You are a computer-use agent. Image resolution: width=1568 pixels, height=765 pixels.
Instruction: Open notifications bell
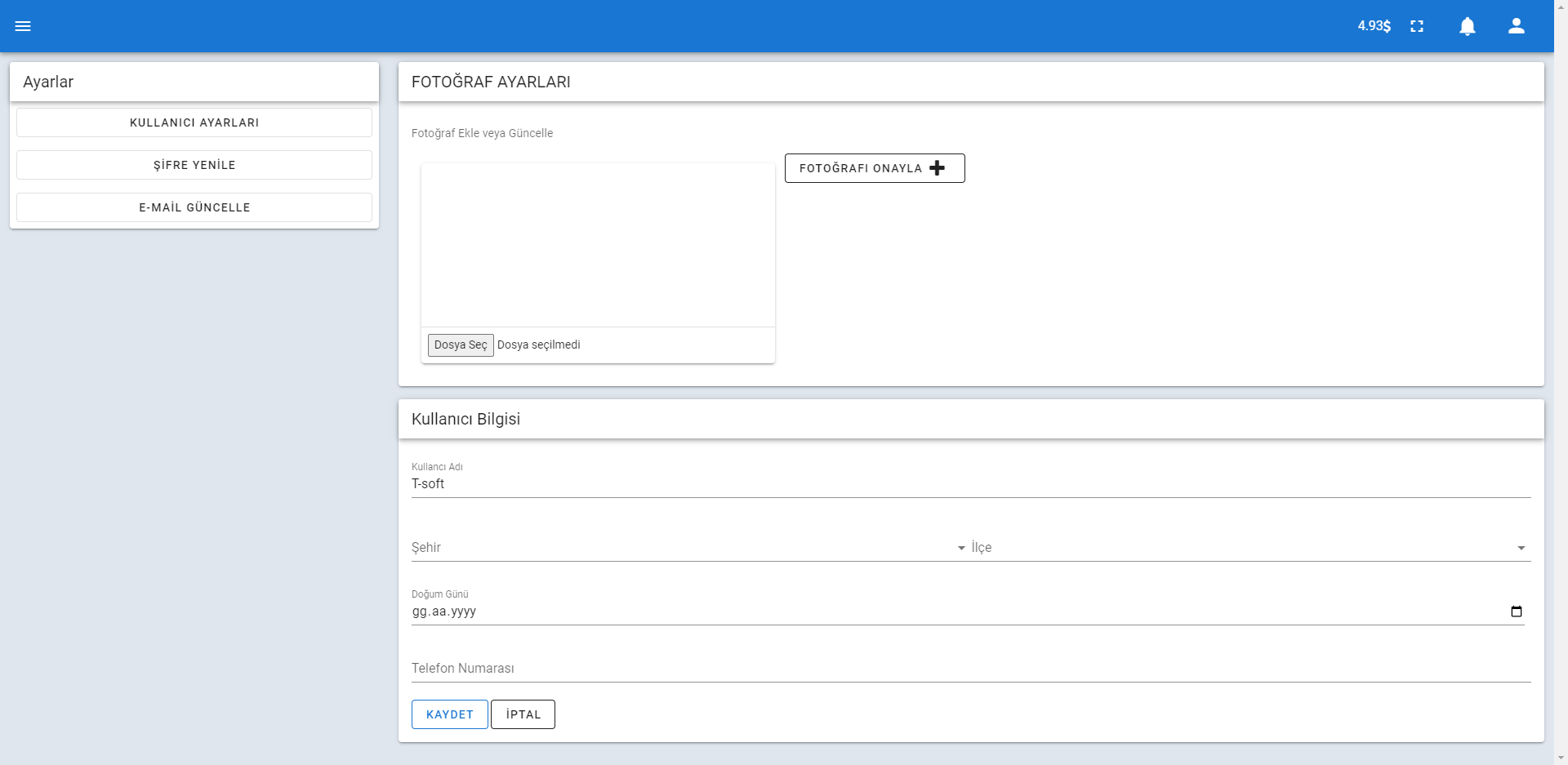point(1468,26)
